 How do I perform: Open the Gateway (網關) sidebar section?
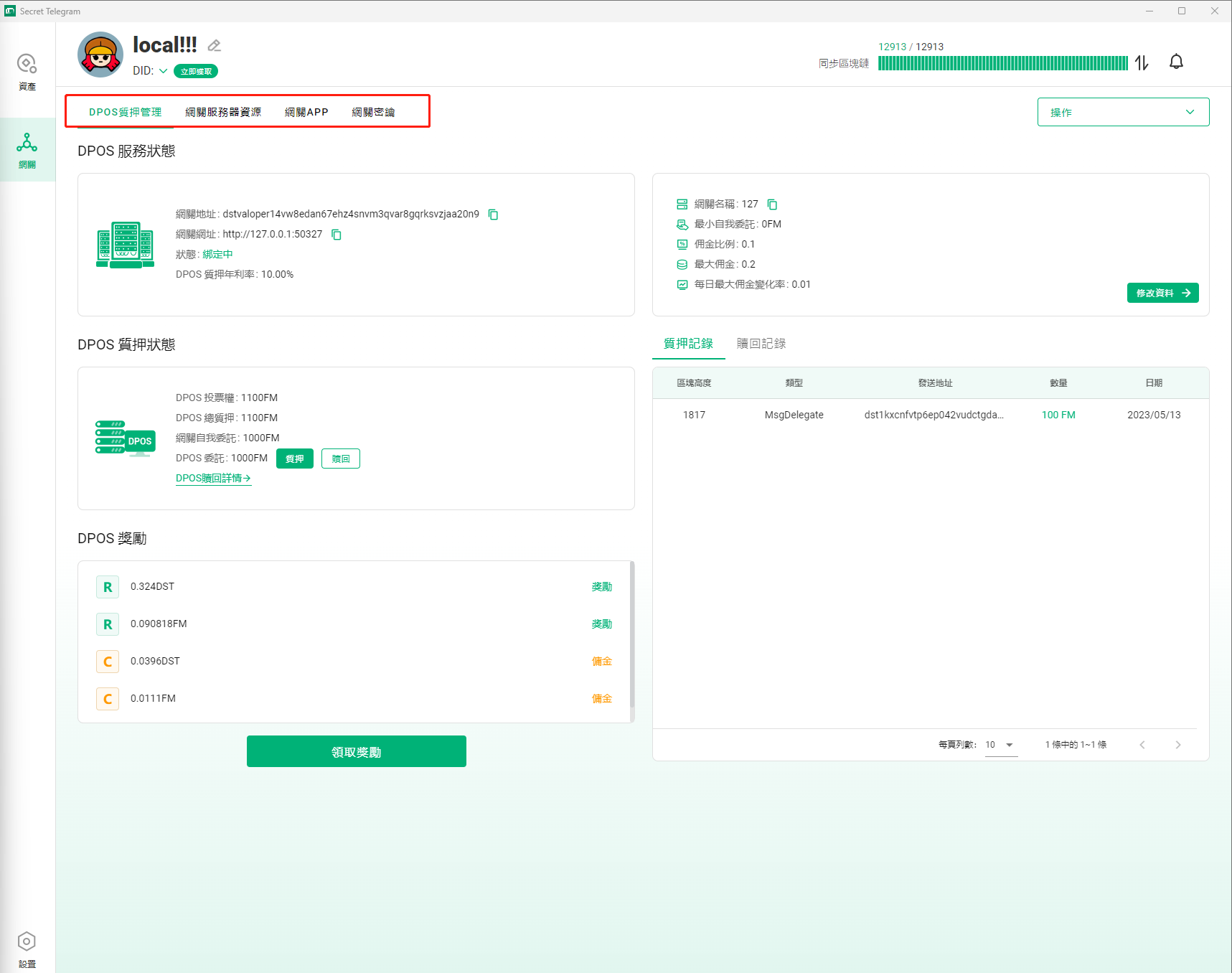[27, 150]
